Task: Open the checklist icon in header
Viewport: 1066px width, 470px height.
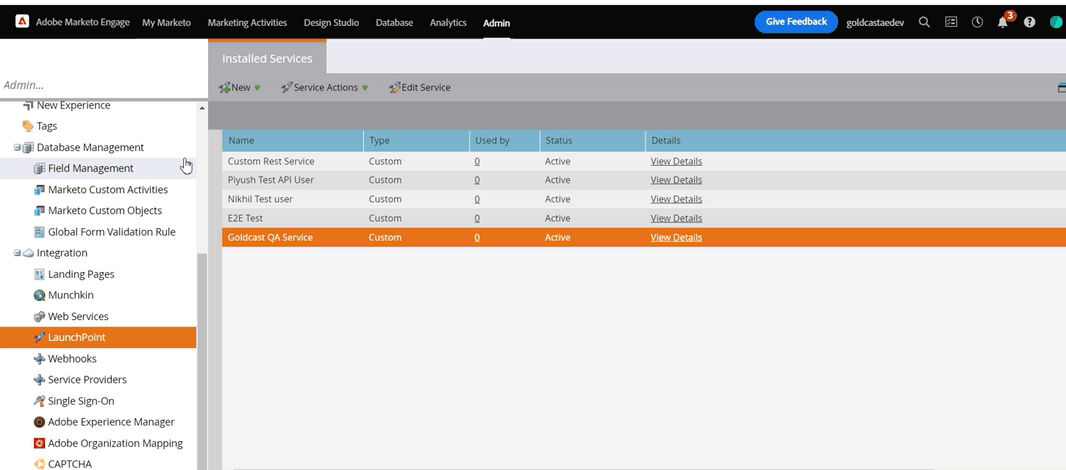Action: pyautogui.click(x=951, y=22)
